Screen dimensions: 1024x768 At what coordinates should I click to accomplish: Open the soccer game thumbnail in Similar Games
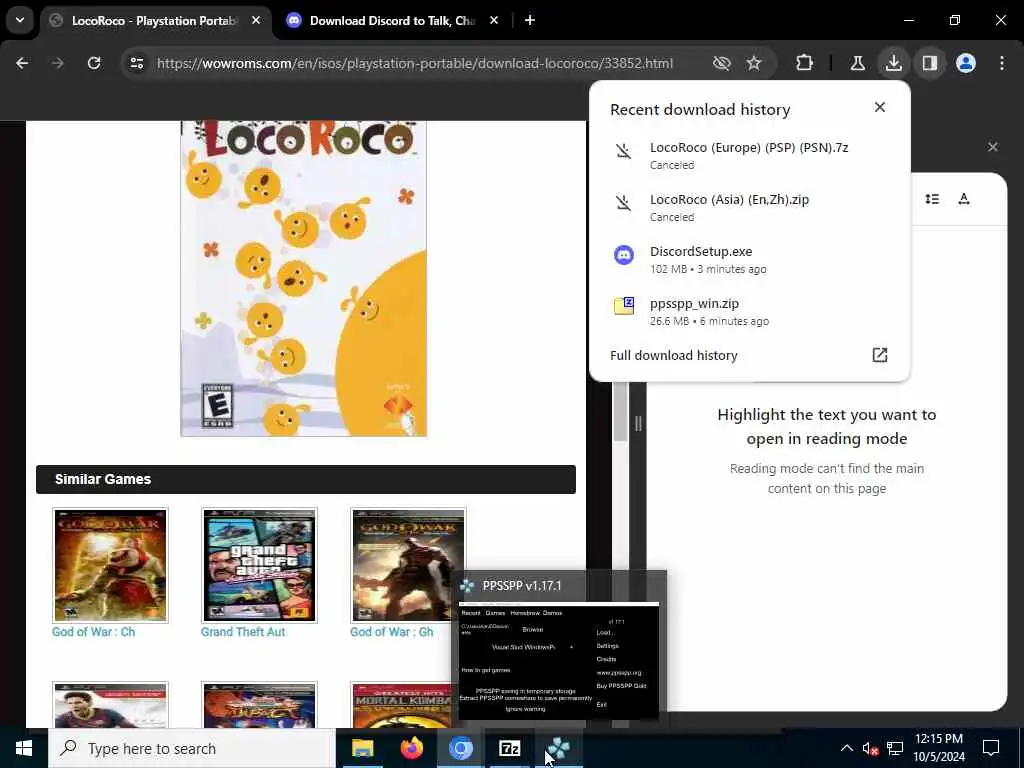coord(110,705)
